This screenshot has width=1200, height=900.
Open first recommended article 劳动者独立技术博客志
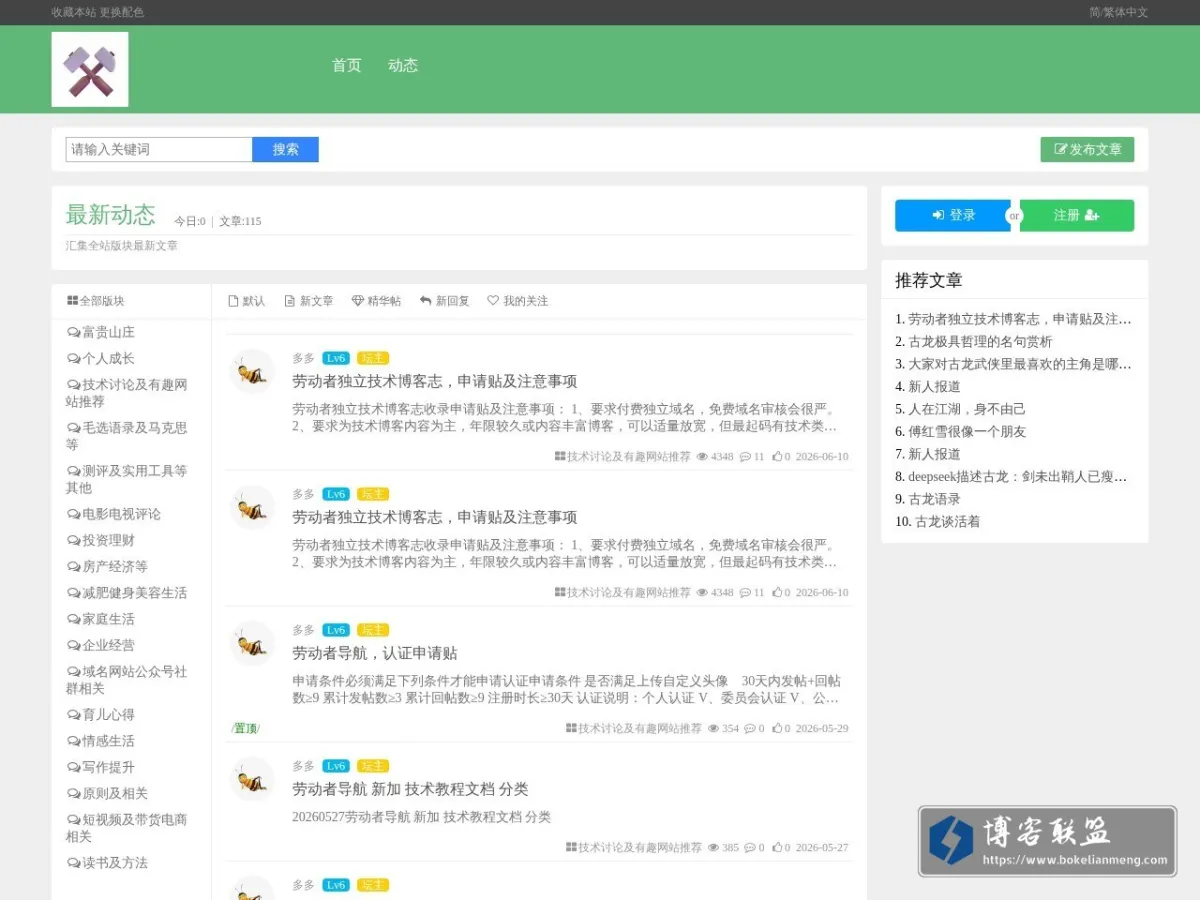[1020, 319]
